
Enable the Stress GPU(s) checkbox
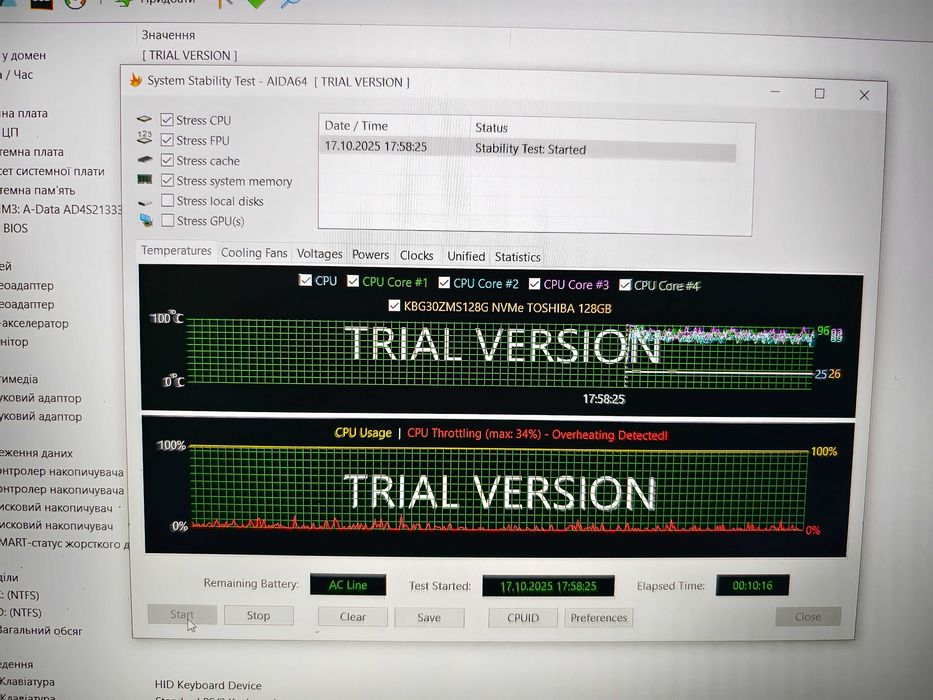coord(168,220)
